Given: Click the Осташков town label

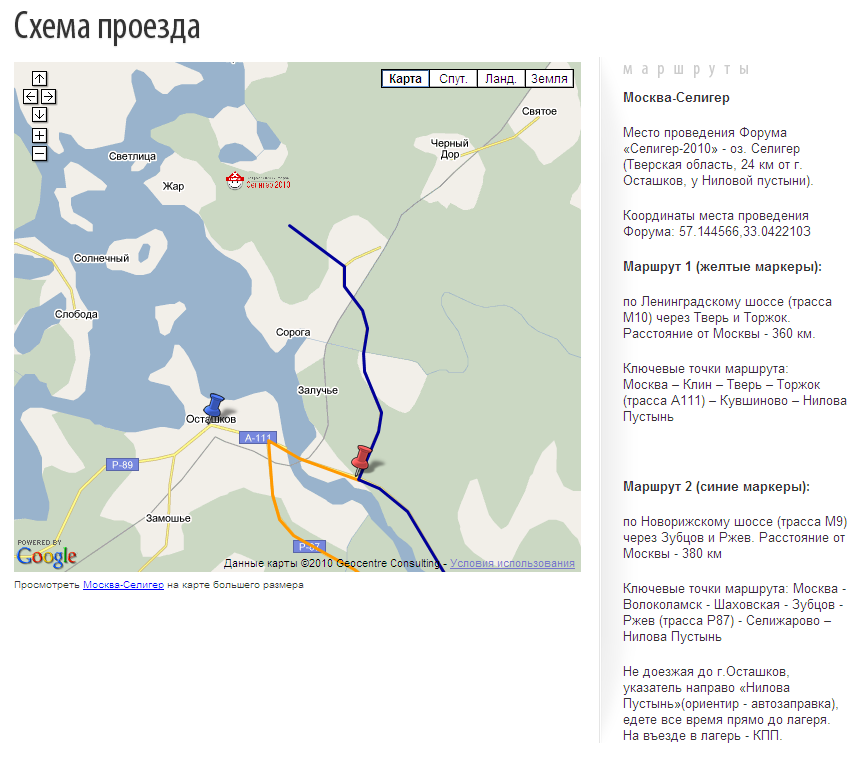Looking at the screenshot, I should pyautogui.click(x=211, y=419).
